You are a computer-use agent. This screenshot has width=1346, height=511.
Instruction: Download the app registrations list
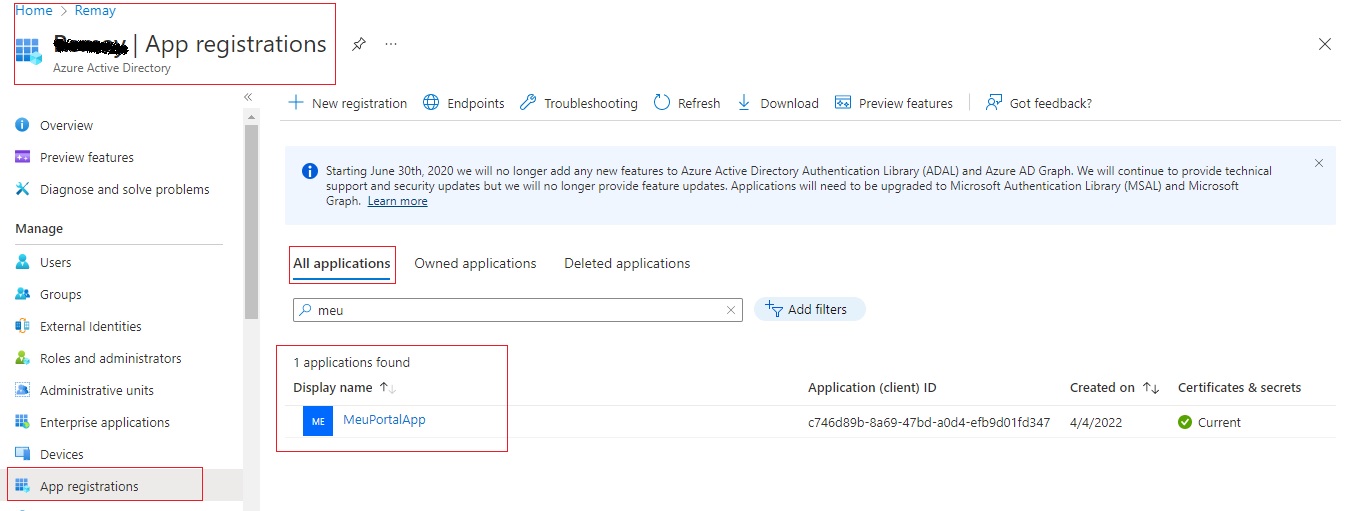tap(778, 103)
